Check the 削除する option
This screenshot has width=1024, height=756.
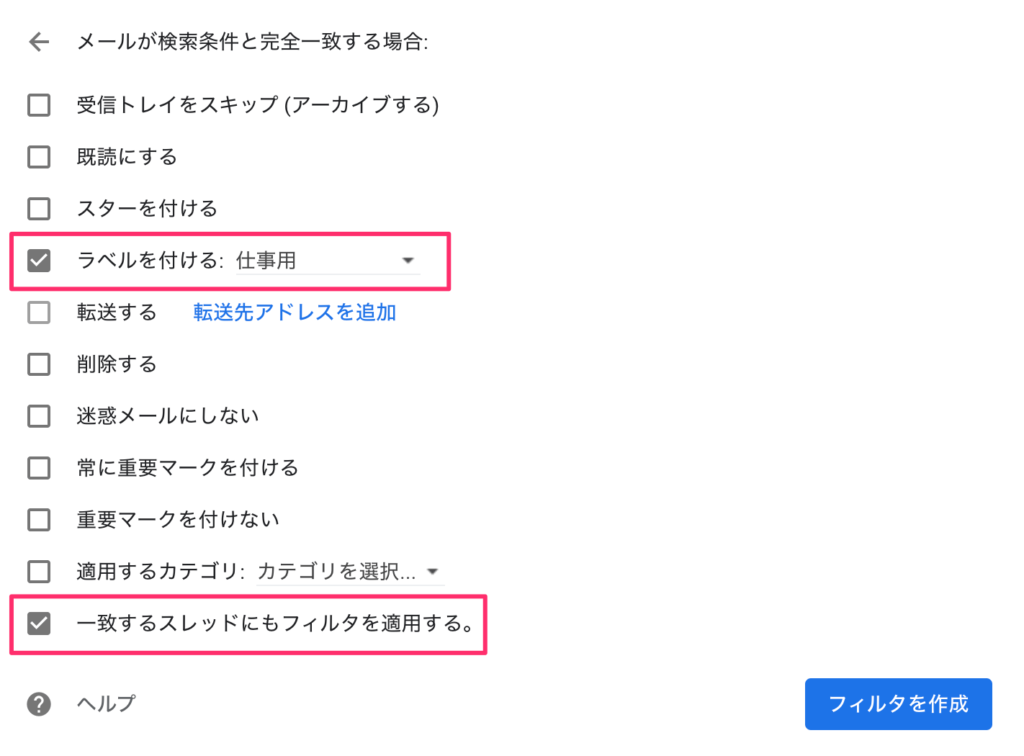click(x=38, y=364)
